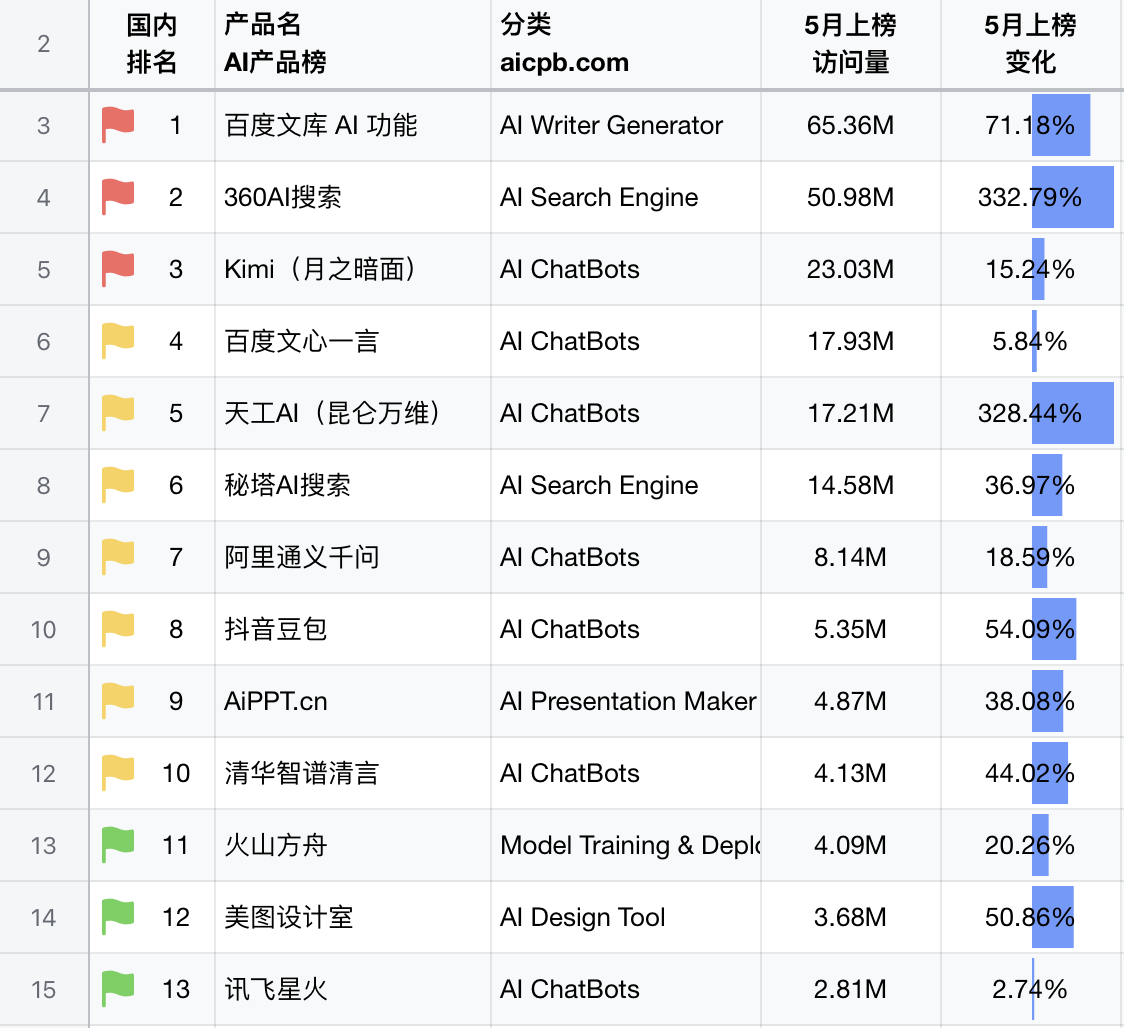This screenshot has width=1124, height=1028.
Task: Click the 17.21M visits cell
Action: pyautogui.click(x=851, y=414)
